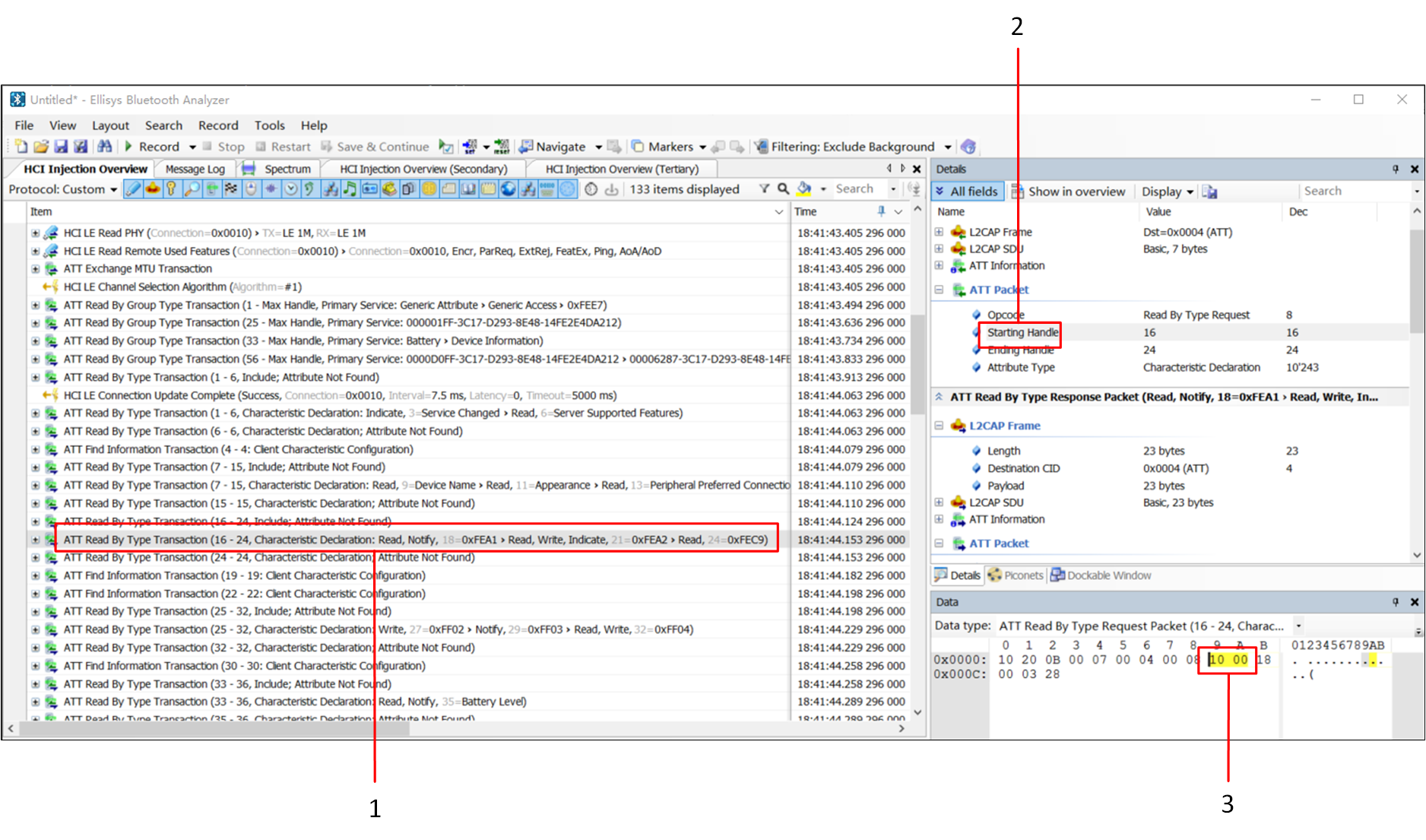Viewport: 1426px width, 840px height.
Task: Click the key protocol filter icon
Action: pyautogui.click(x=172, y=189)
